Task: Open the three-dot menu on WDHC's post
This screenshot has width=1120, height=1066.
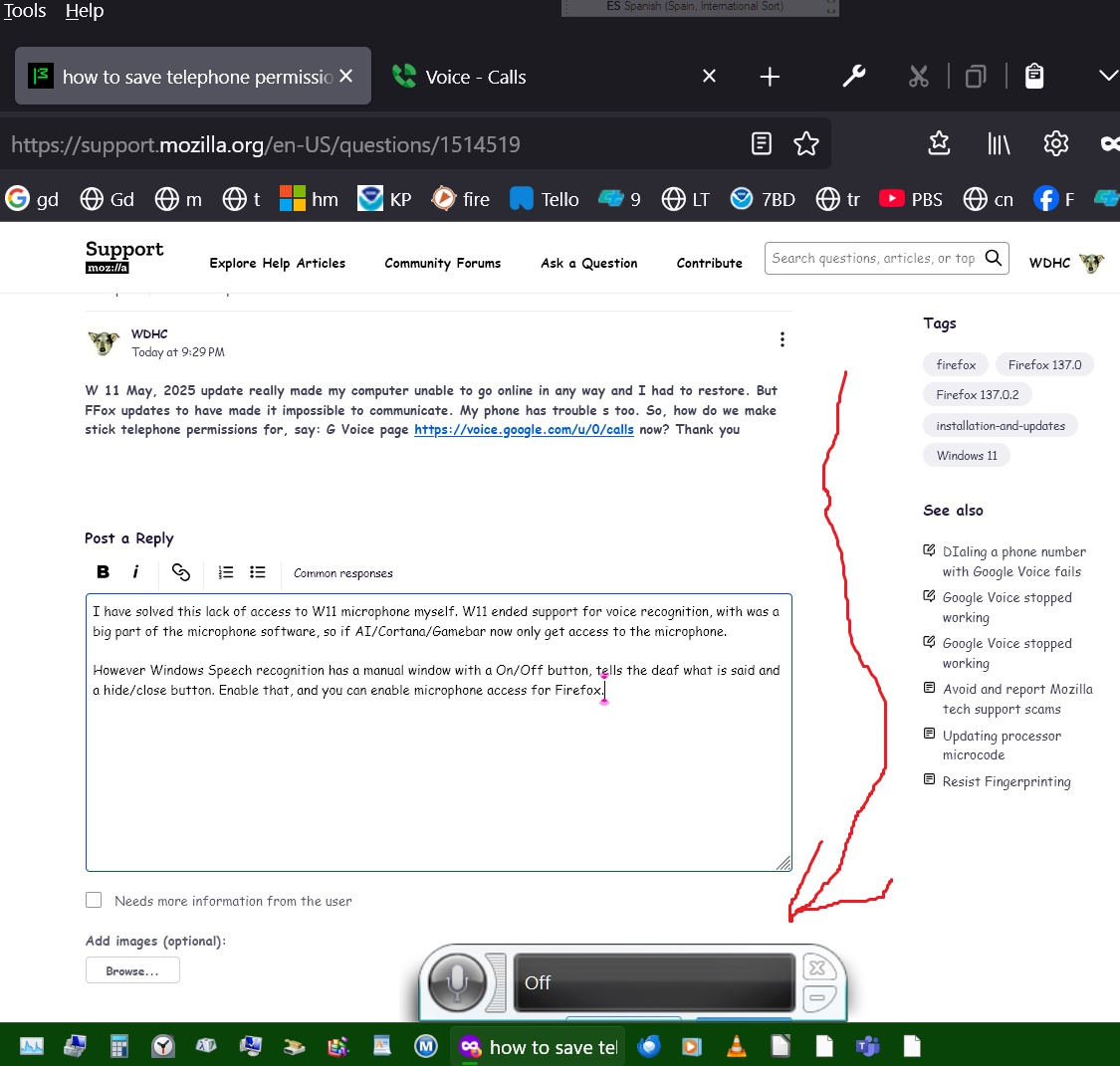Action: tap(783, 339)
